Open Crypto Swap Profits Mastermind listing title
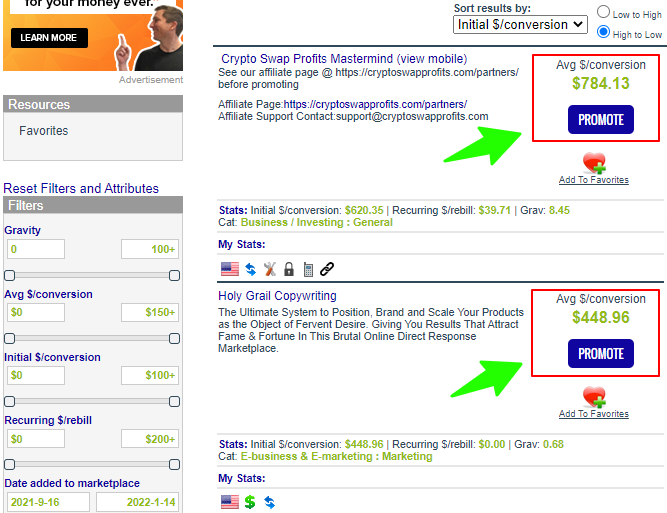This screenshot has height=513, width=667. [x=344, y=59]
